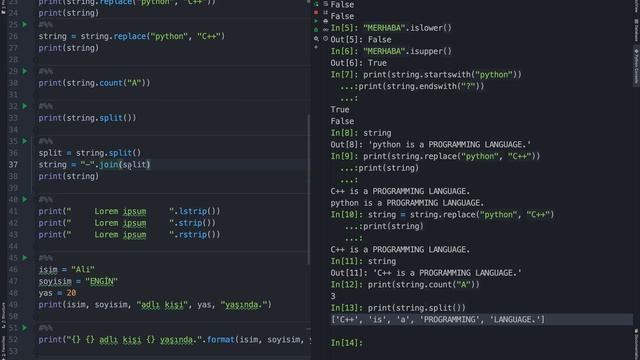Click the magnifier icon in console toolbar
Viewport: 640px width, 360px height.
pos(316,39)
